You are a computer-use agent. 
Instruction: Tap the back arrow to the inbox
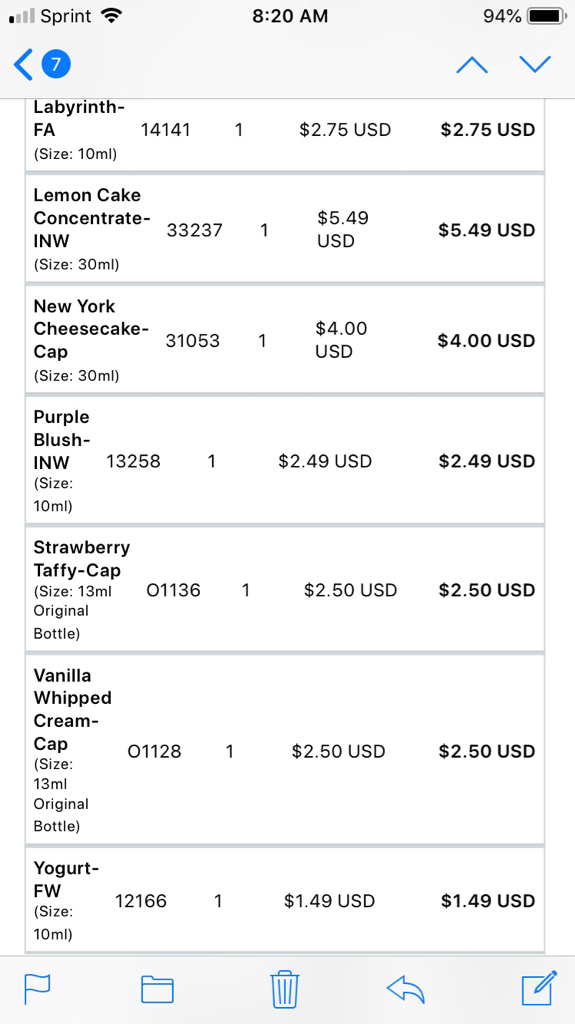click(x=23, y=65)
